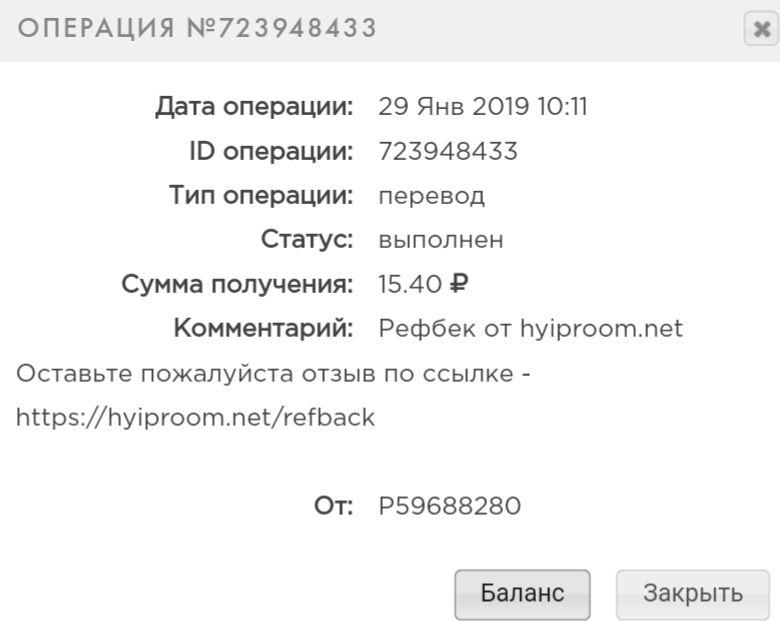Click the Закрыть button

tap(693, 594)
